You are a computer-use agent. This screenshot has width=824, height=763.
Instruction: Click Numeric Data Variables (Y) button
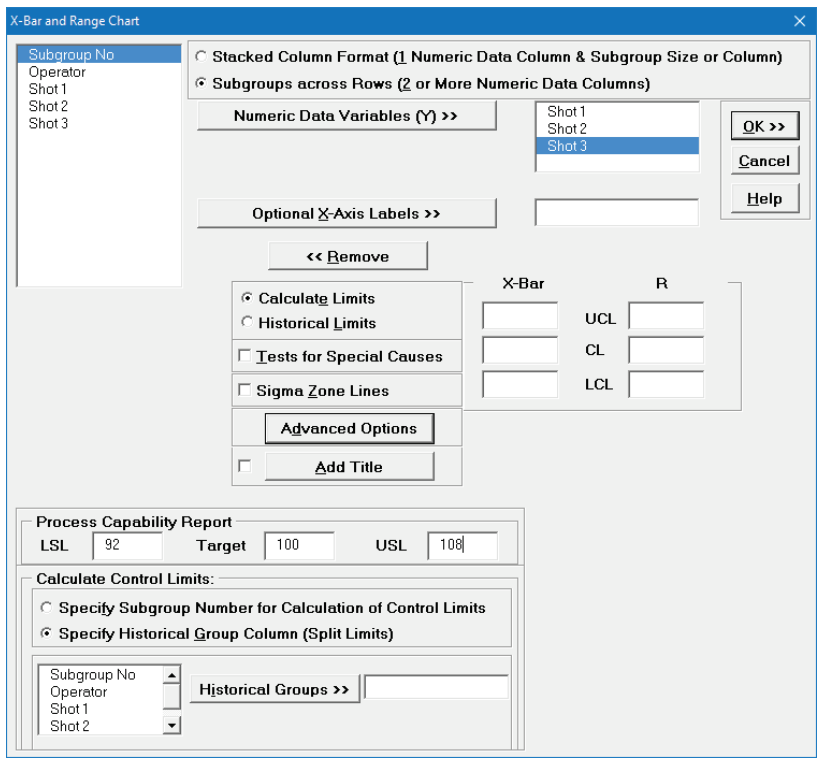(346, 116)
